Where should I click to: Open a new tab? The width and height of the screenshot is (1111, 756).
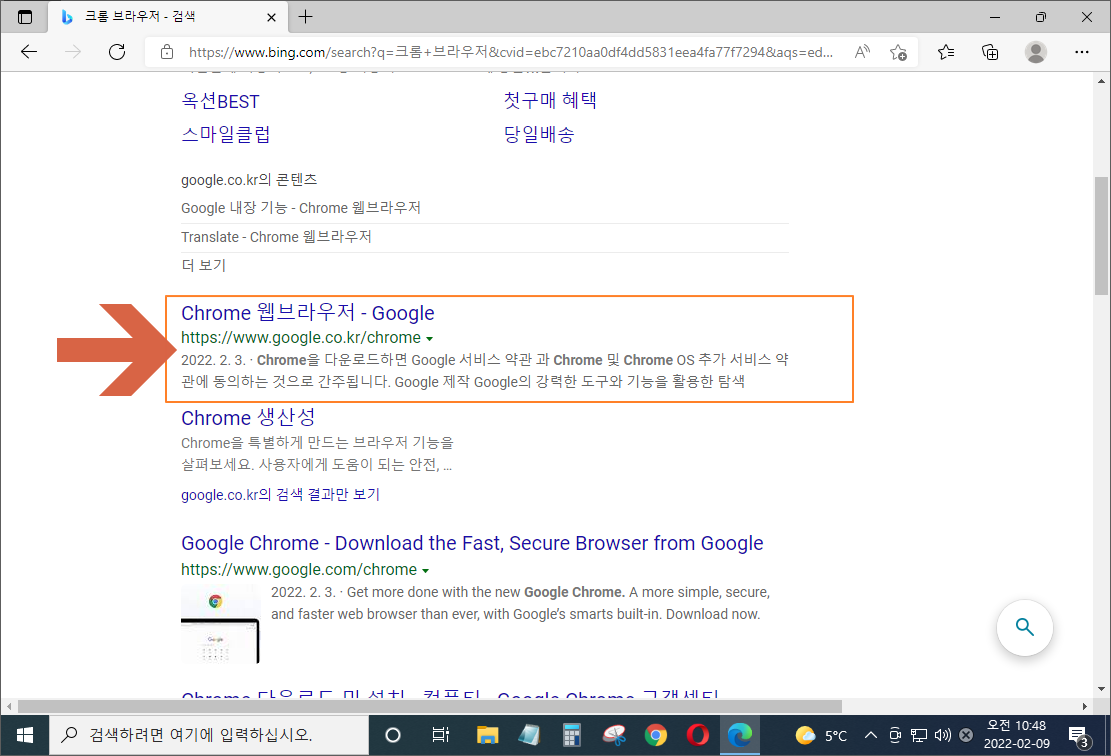coord(305,16)
